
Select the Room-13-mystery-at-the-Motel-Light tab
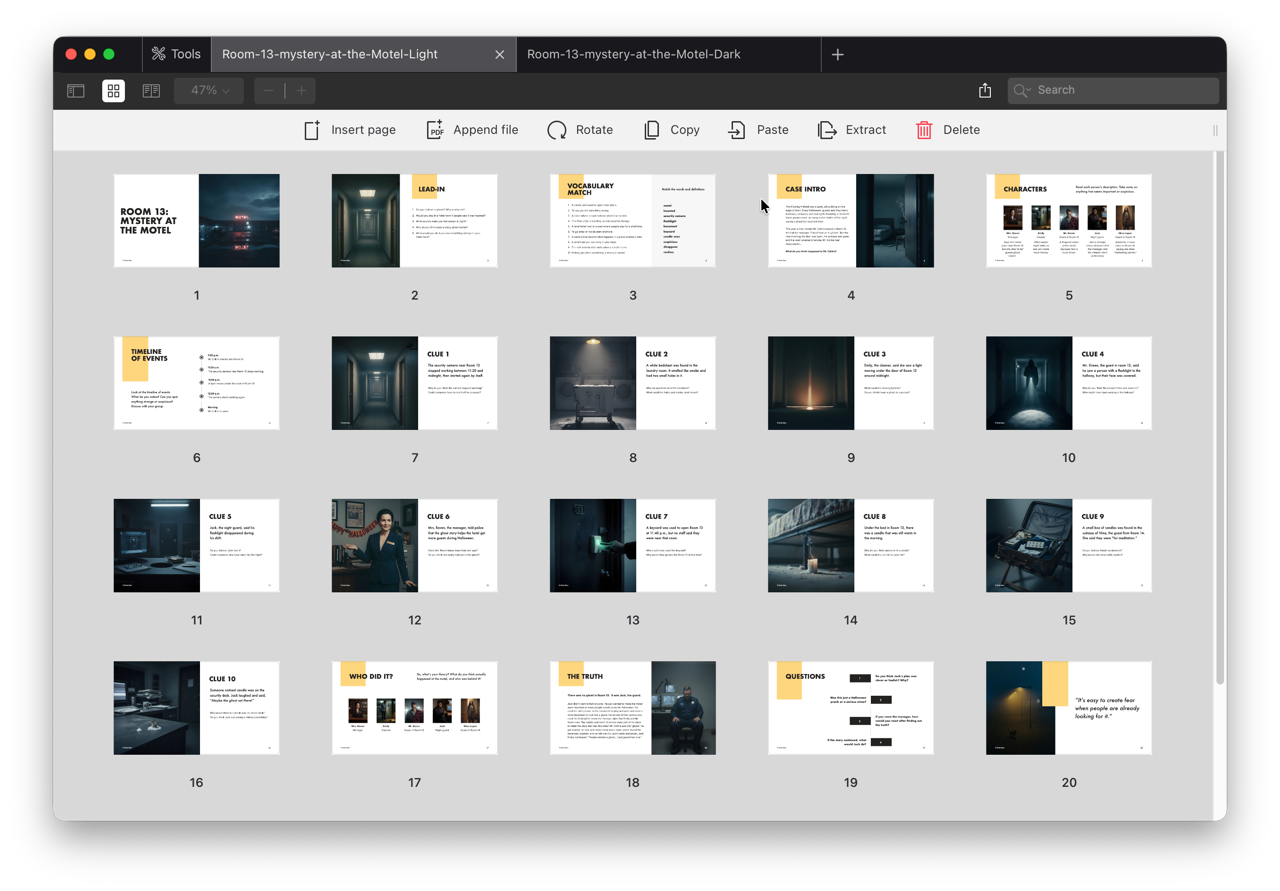click(330, 54)
